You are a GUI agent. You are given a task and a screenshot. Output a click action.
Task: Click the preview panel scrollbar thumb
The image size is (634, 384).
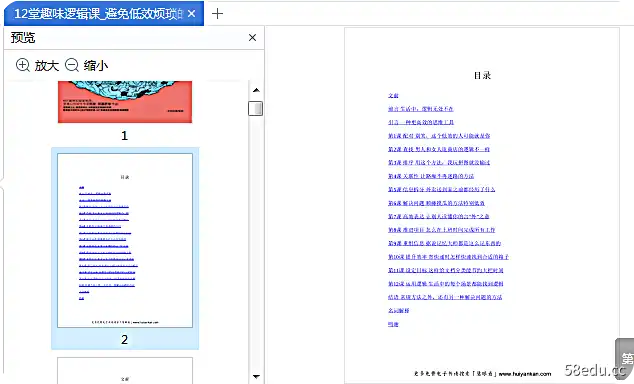[256, 108]
